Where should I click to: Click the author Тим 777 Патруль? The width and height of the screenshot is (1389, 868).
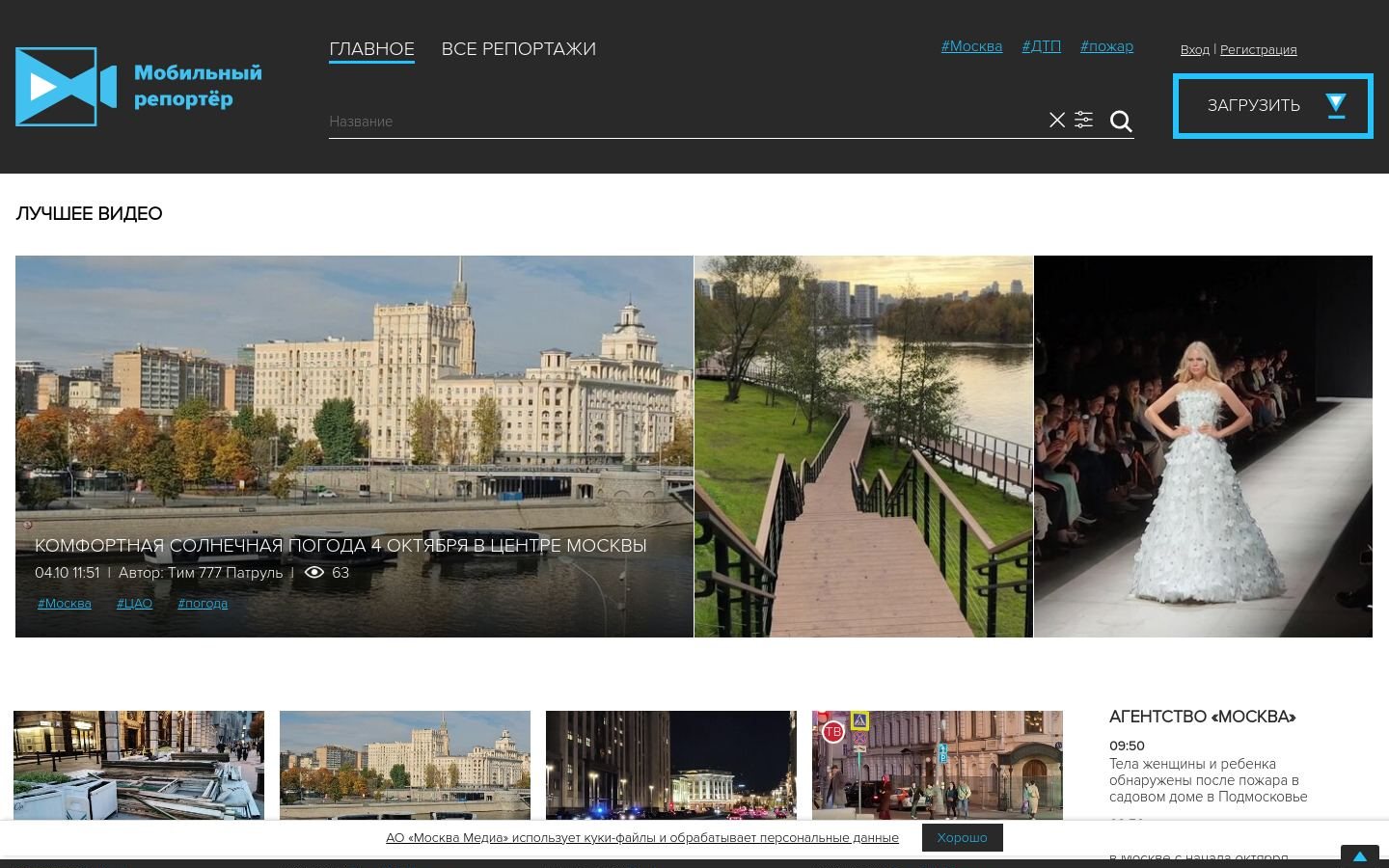(201, 573)
